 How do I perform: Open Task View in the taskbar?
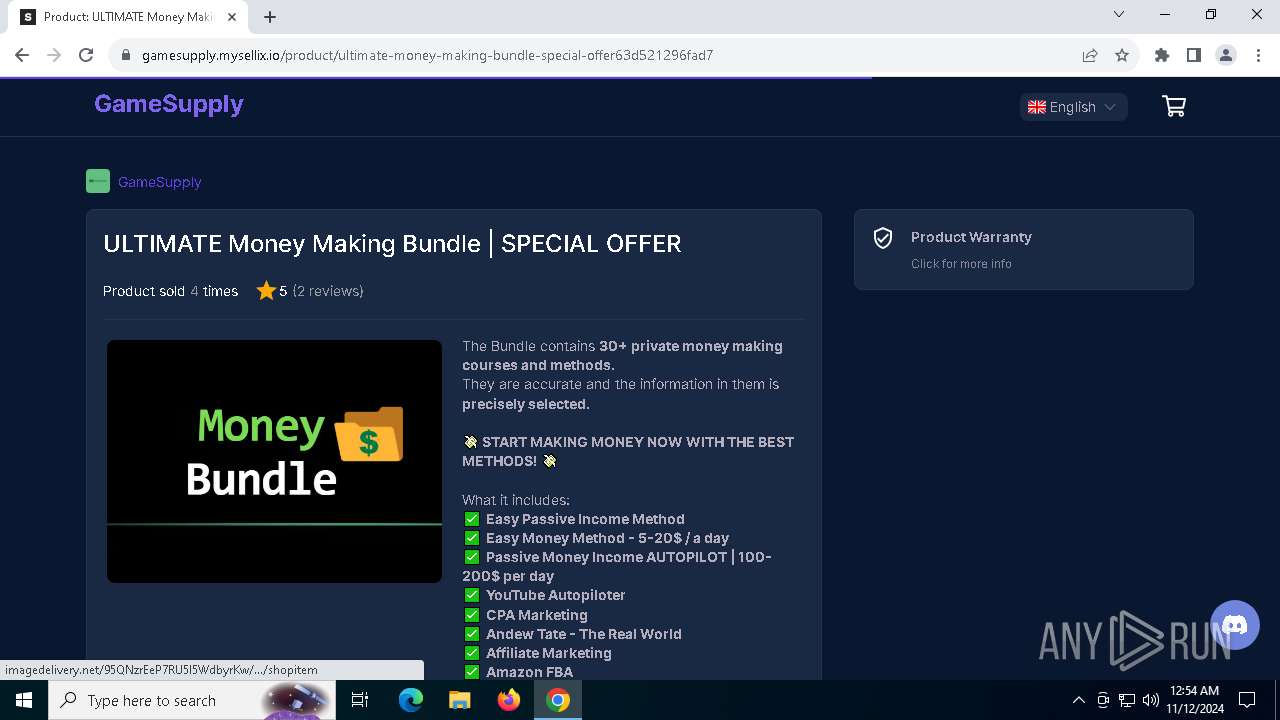[x=360, y=700]
